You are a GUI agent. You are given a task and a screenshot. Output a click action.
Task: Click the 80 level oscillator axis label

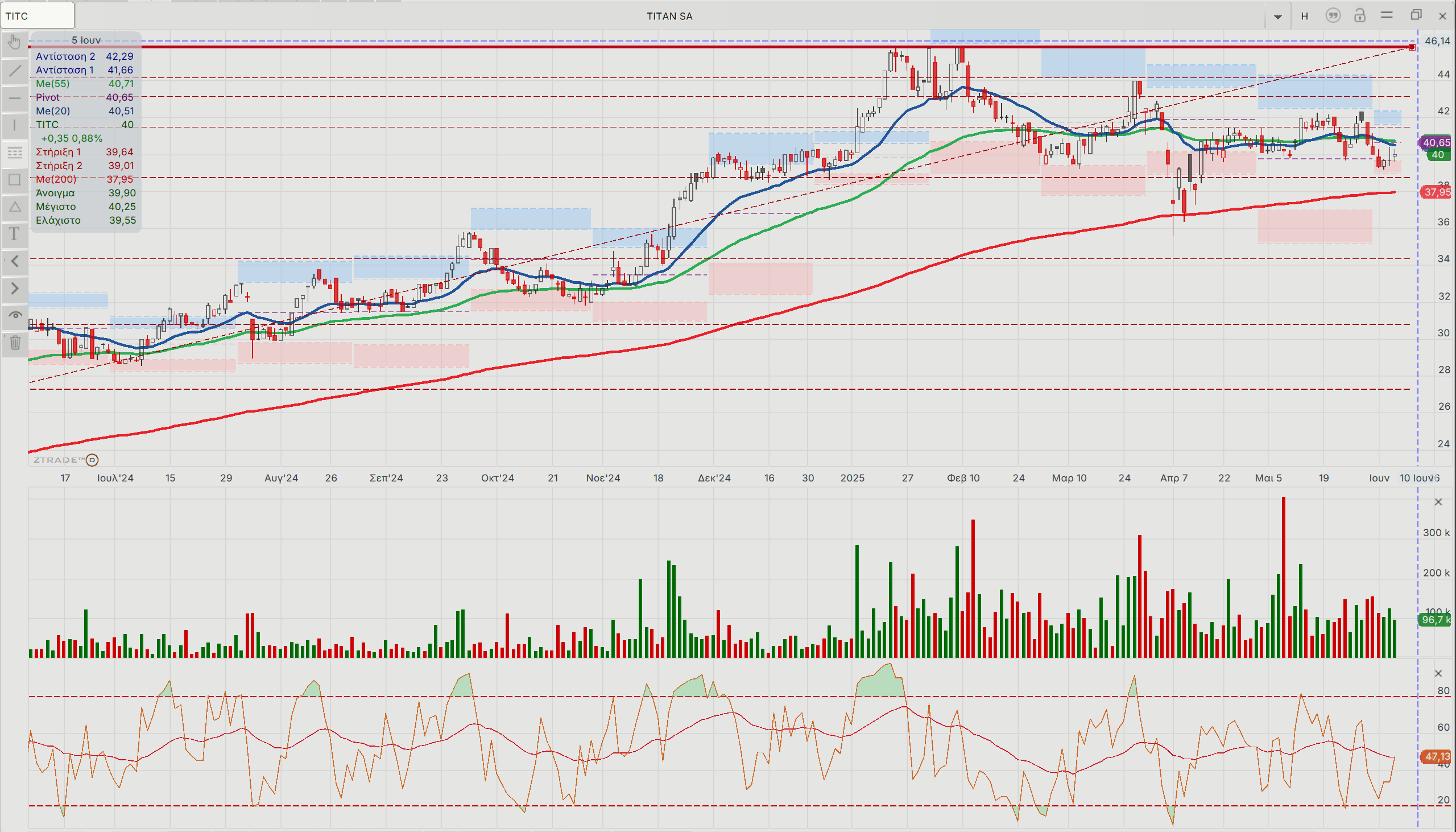[1443, 690]
